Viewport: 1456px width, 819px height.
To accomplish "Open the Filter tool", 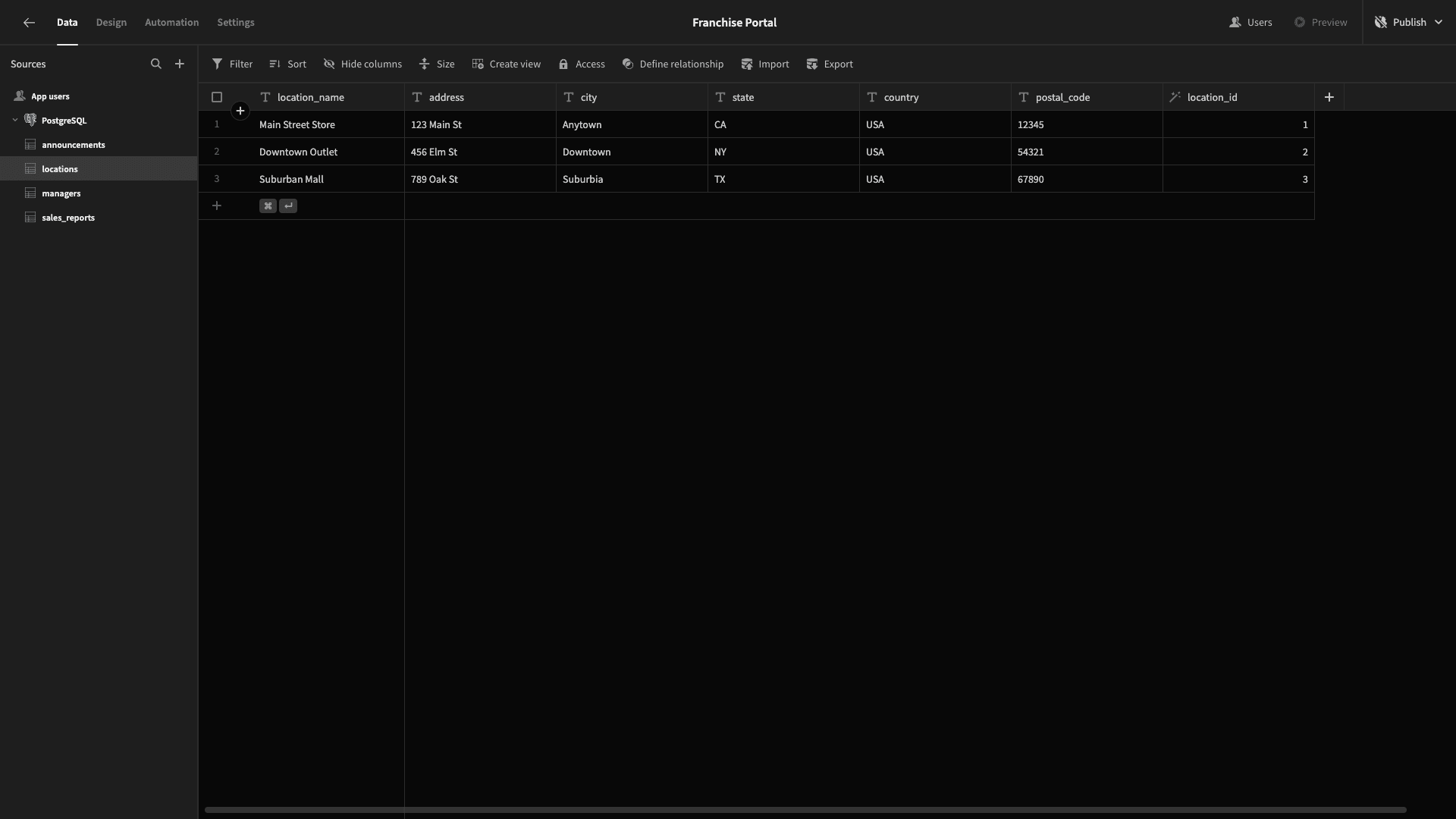I will click(232, 64).
